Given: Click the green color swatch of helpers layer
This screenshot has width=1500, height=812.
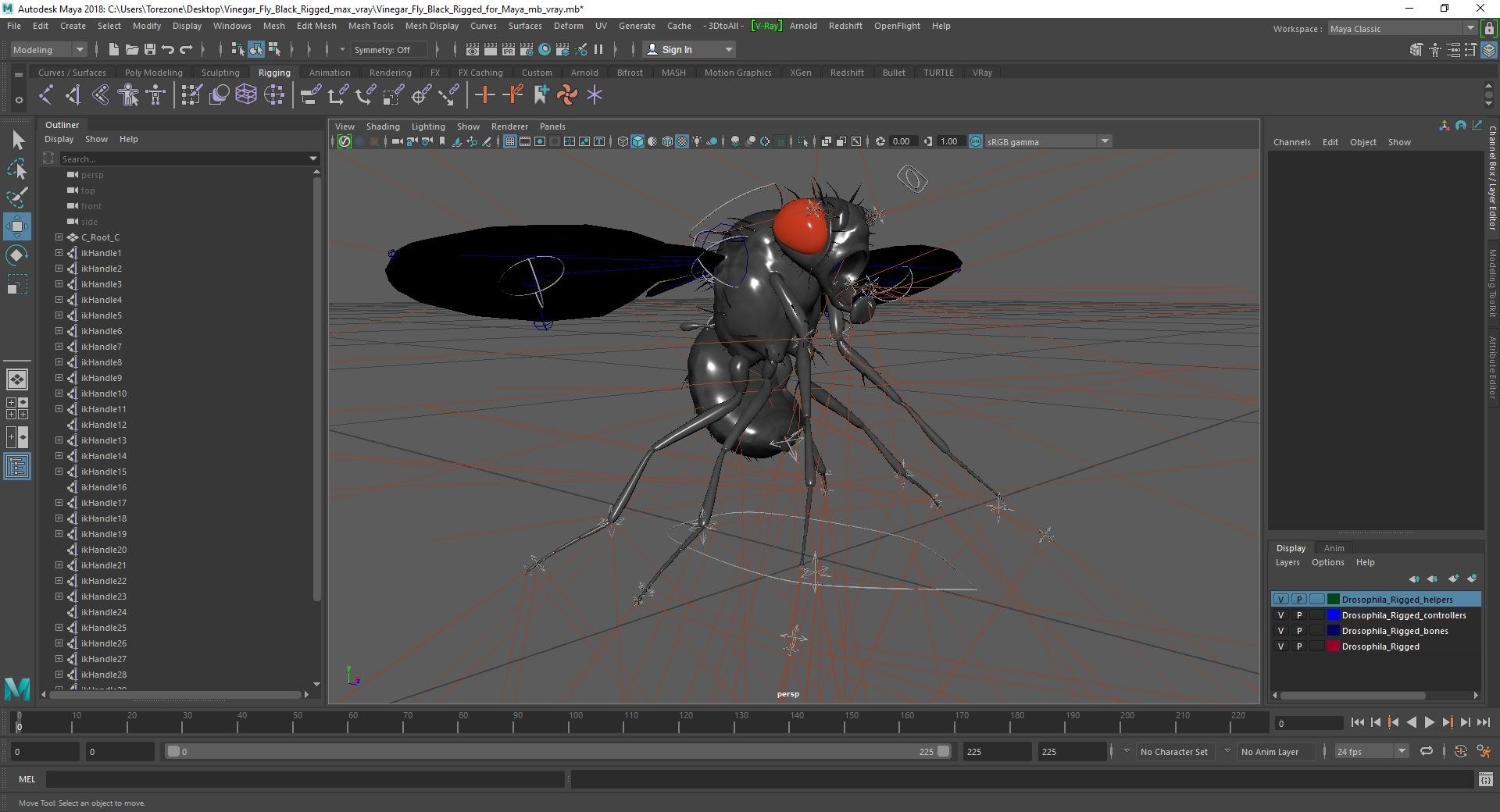Looking at the screenshot, I should click(x=1334, y=600).
